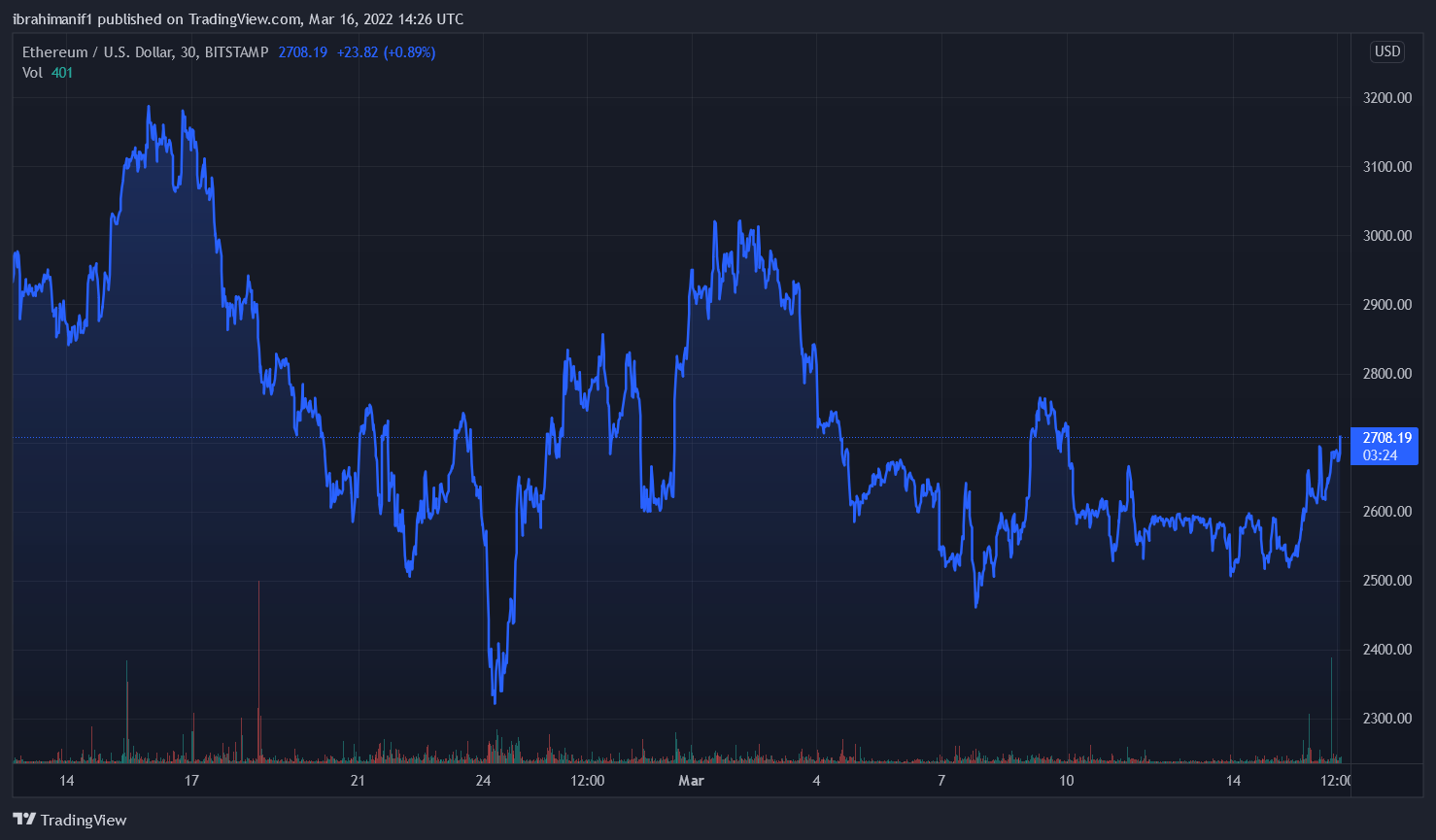Click the +23.82 (+0.89%) price change text
This screenshot has height=840, width=1436.
386,52
